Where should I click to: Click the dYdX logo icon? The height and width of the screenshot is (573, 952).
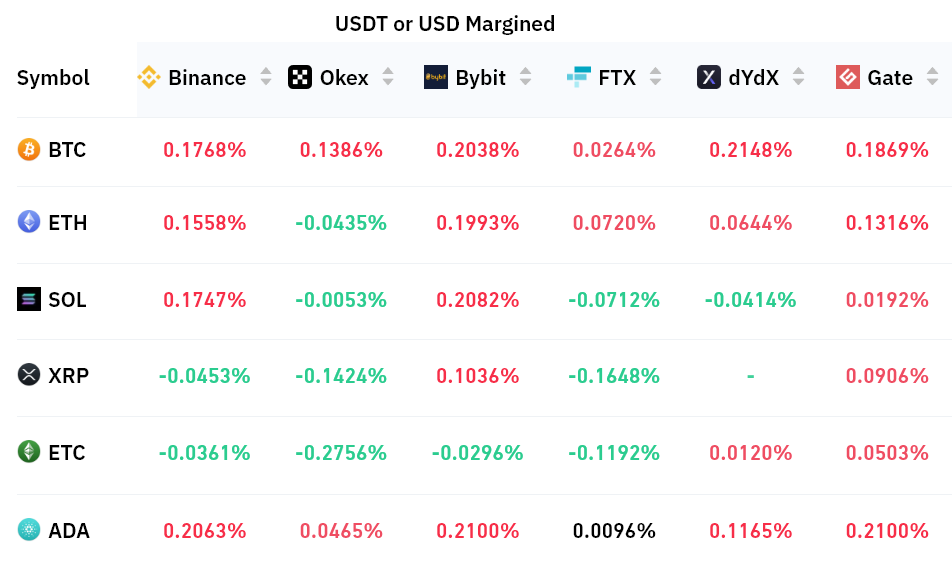pyautogui.click(x=709, y=77)
